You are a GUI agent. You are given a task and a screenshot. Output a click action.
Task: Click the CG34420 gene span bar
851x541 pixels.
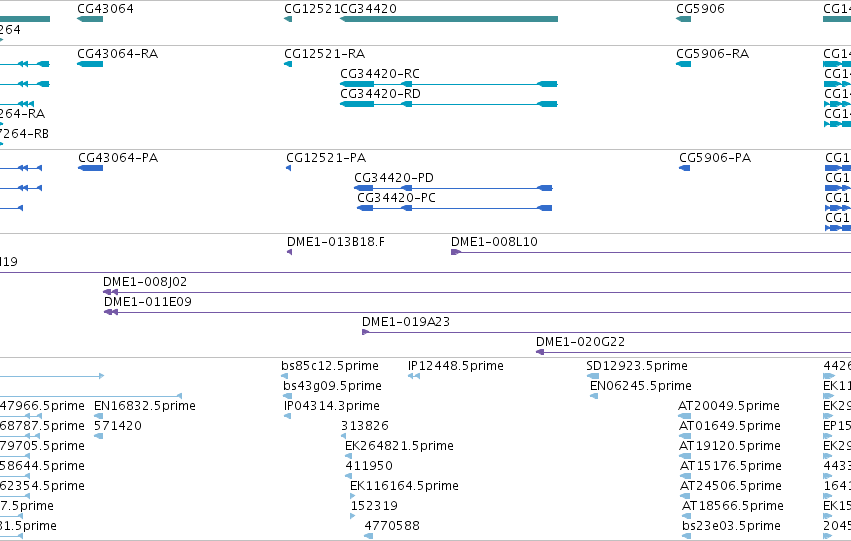pos(449,19)
